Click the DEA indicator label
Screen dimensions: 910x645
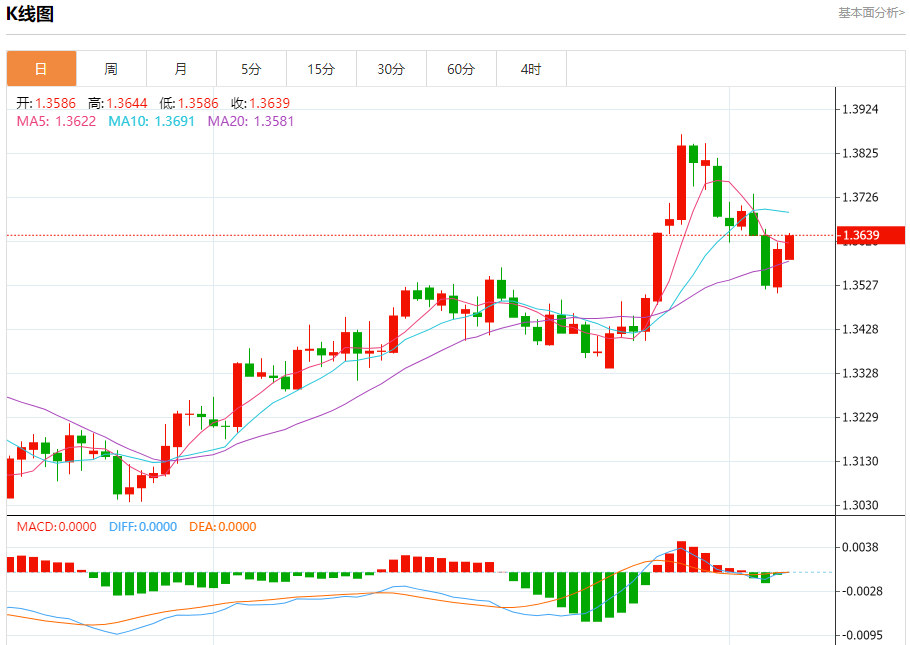(x=222, y=527)
